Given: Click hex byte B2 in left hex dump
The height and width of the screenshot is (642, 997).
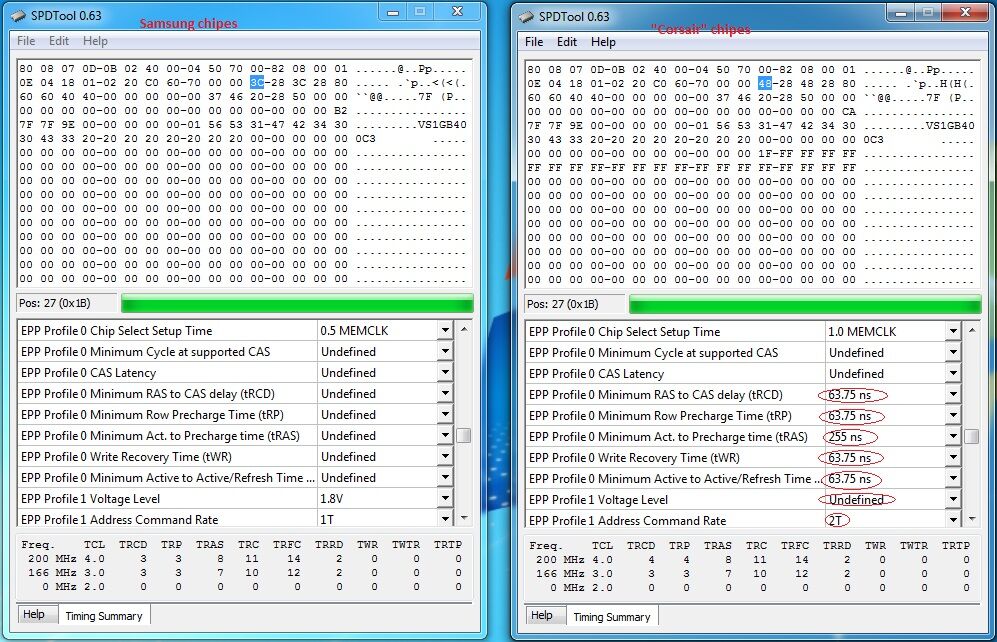Looking at the screenshot, I should click(x=340, y=111).
